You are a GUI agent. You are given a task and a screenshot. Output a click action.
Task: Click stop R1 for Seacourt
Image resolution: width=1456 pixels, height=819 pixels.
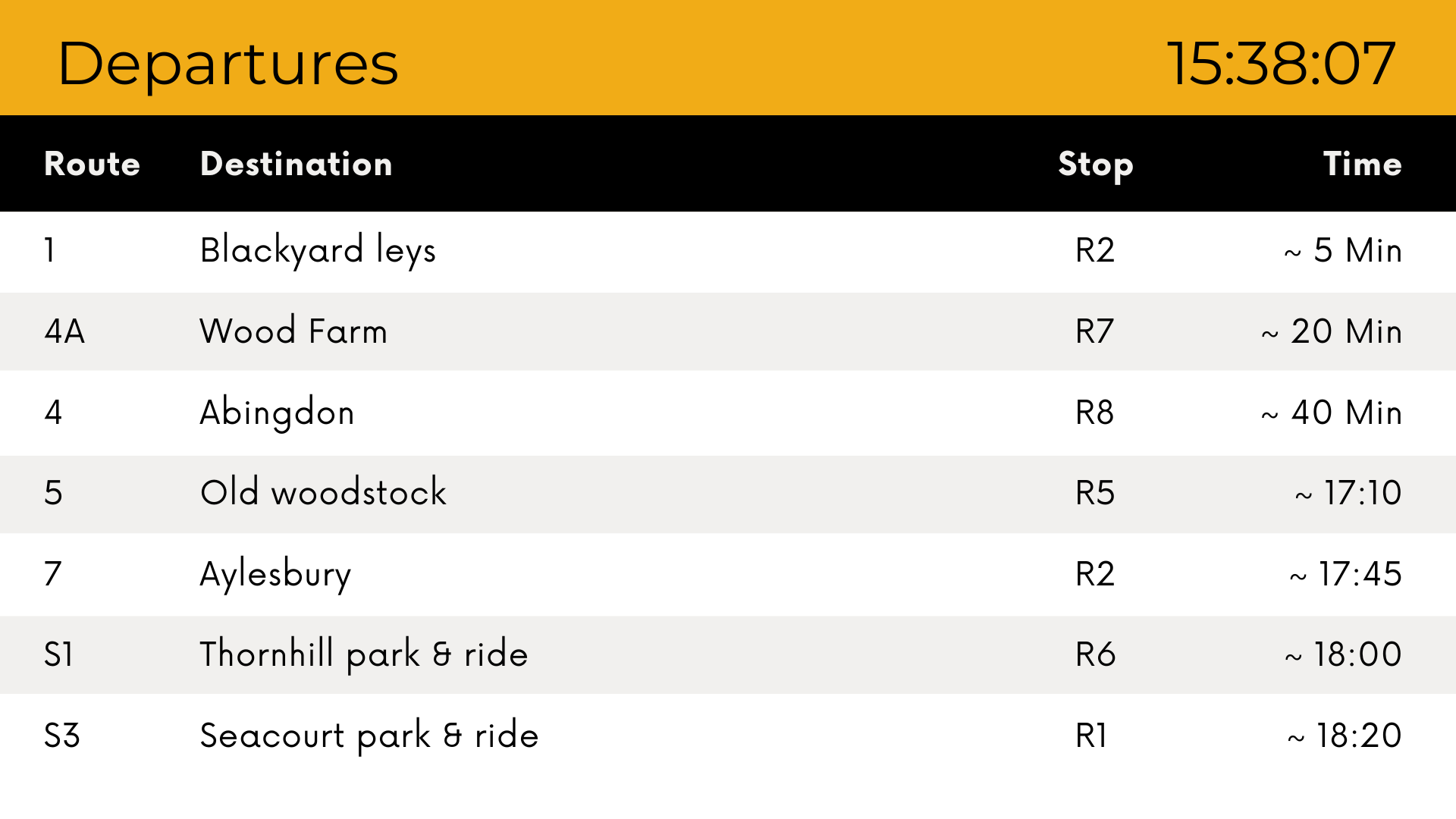click(1091, 736)
